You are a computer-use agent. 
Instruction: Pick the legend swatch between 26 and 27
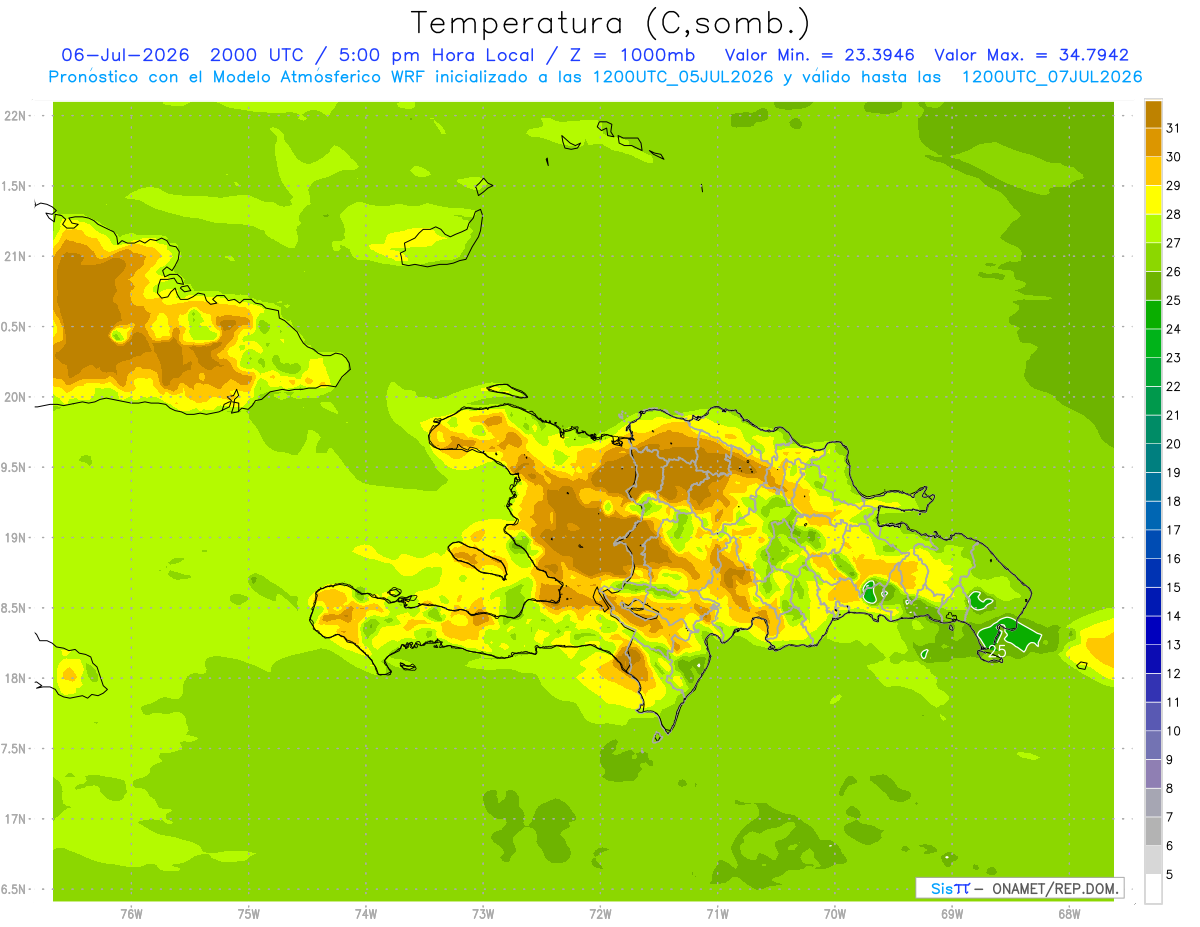click(x=1153, y=257)
